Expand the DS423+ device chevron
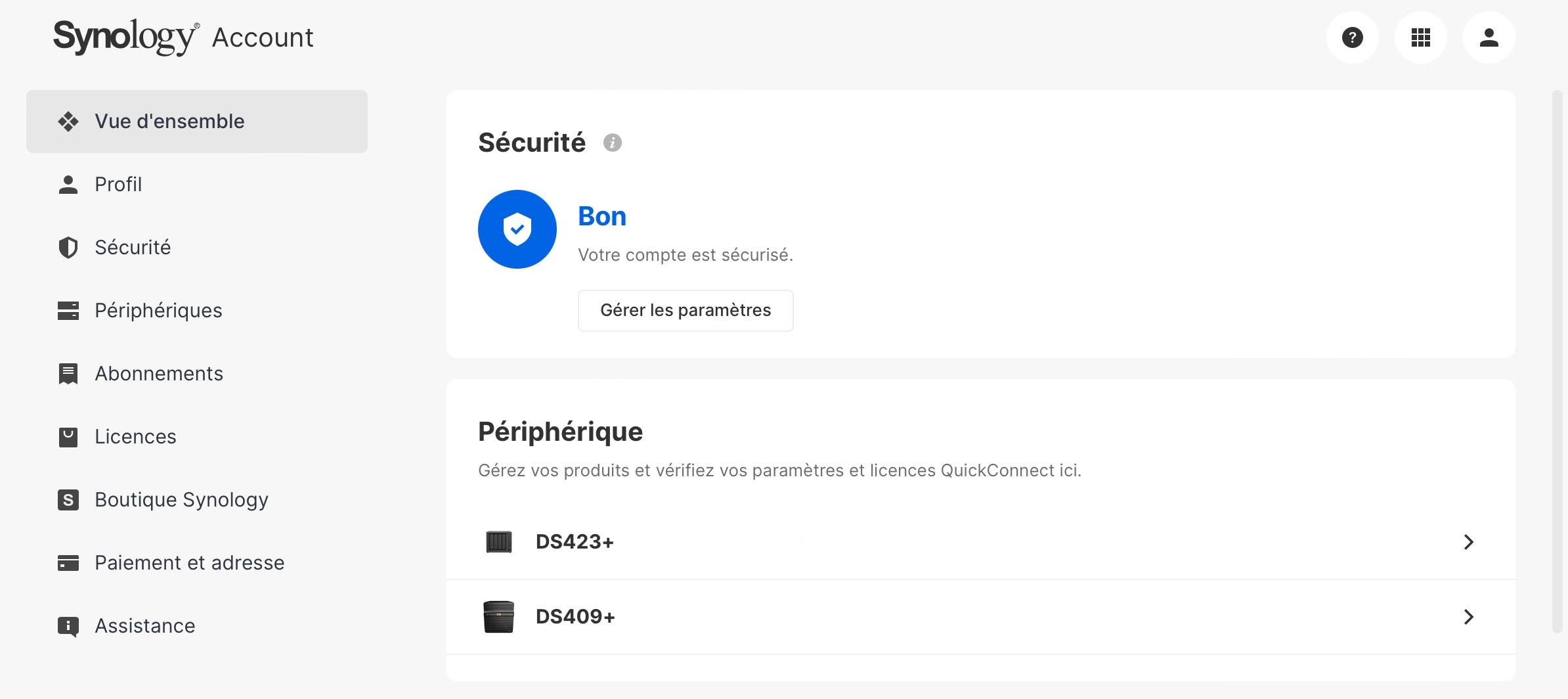1568x699 pixels. (1469, 542)
